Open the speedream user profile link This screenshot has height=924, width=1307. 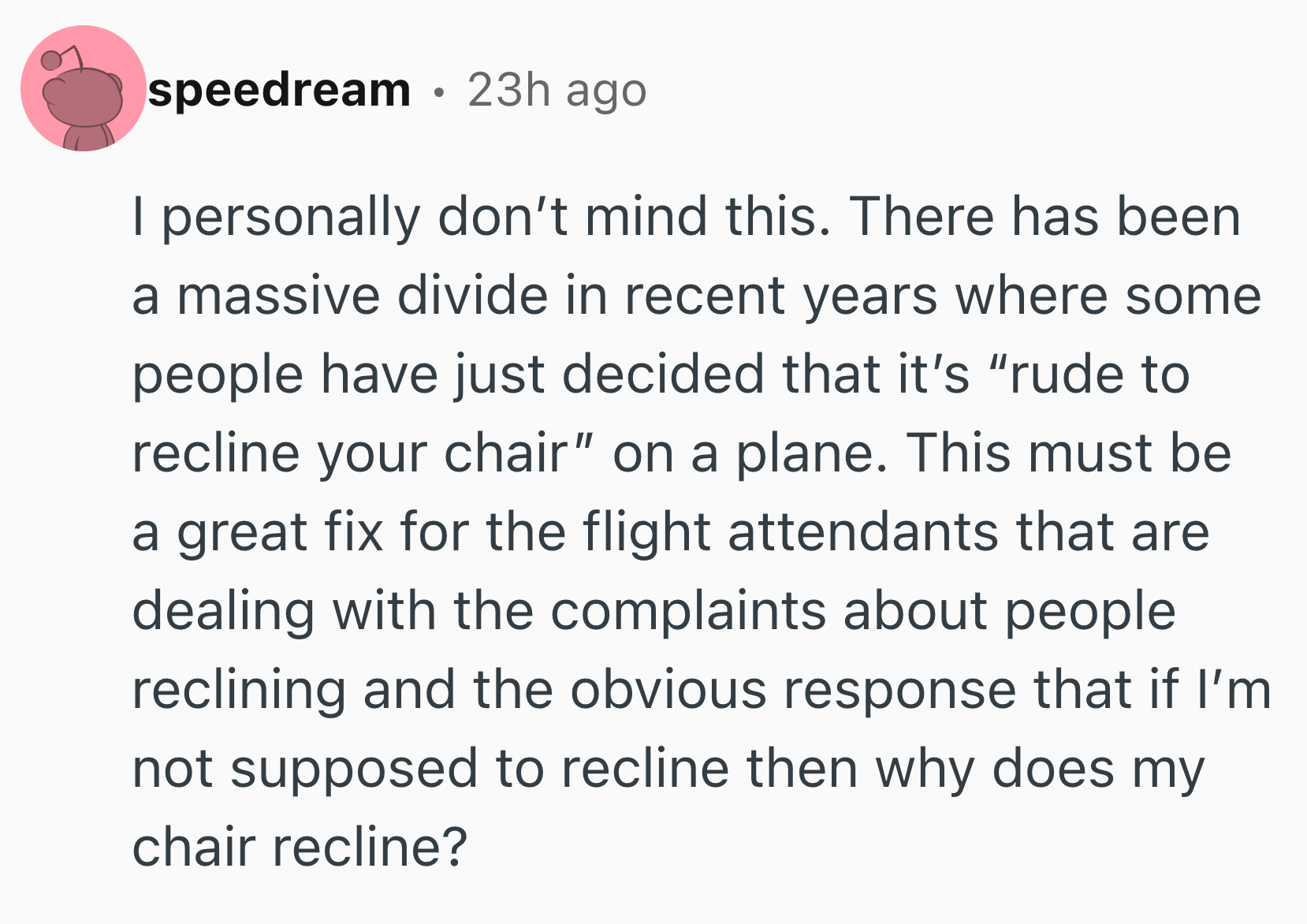pyautogui.click(x=279, y=89)
